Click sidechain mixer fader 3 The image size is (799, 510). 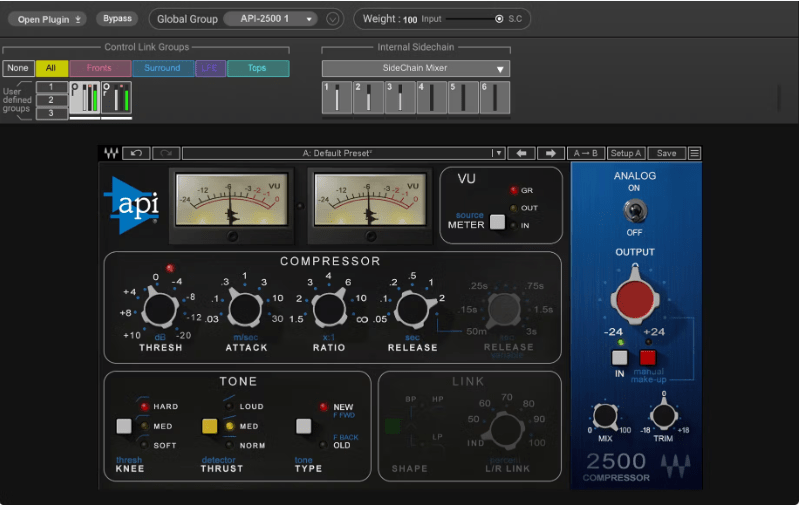point(400,97)
